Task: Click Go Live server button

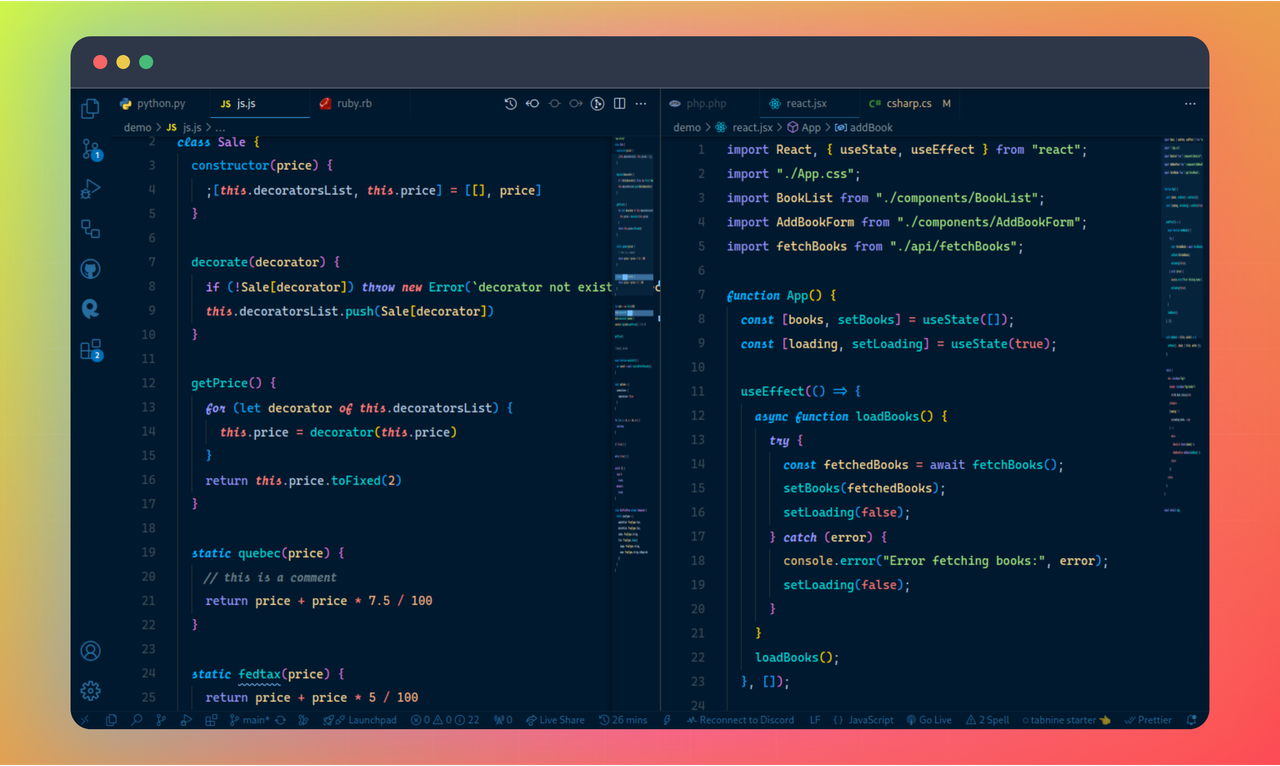Action: [x=929, y=720]
